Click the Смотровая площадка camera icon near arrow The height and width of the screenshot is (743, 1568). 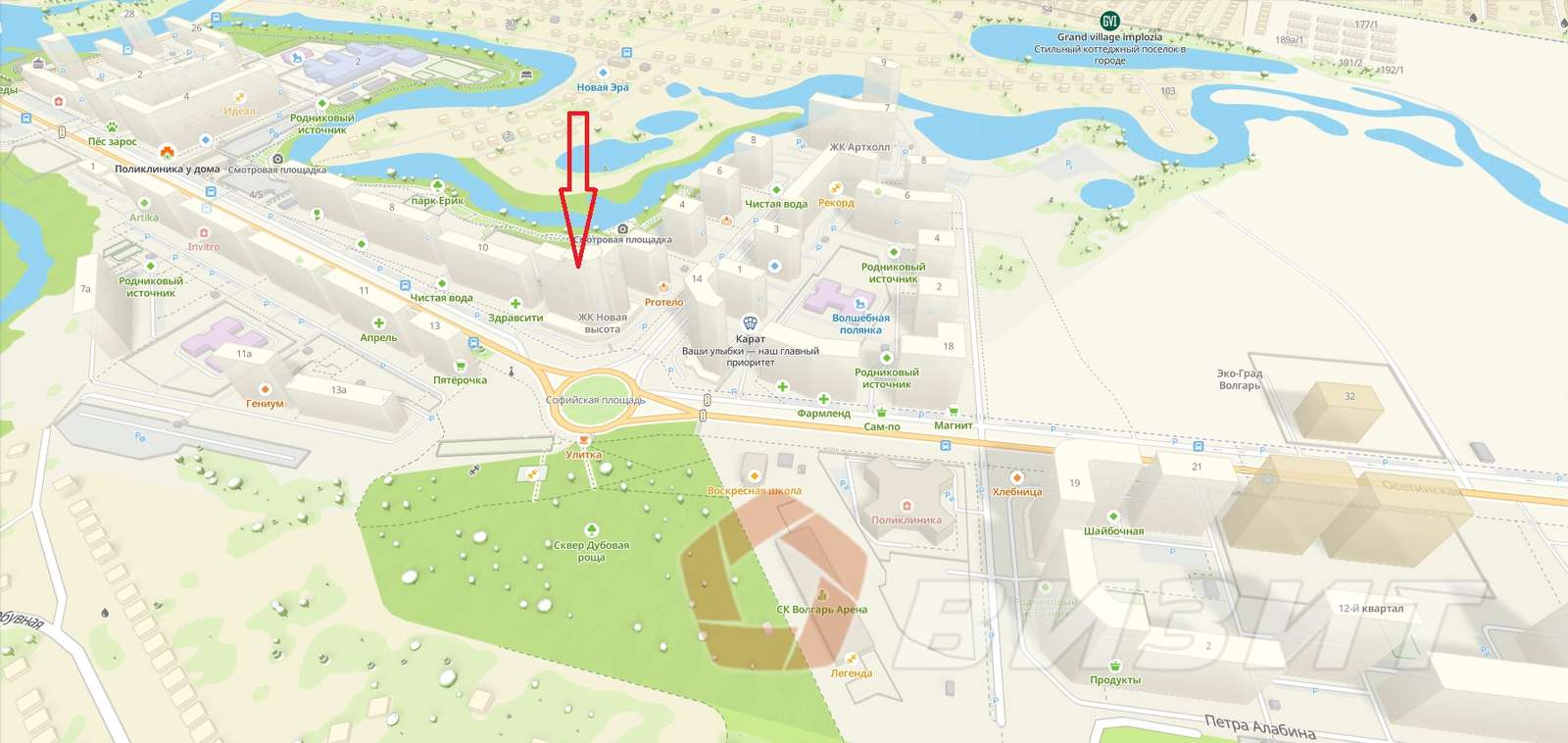622,228
